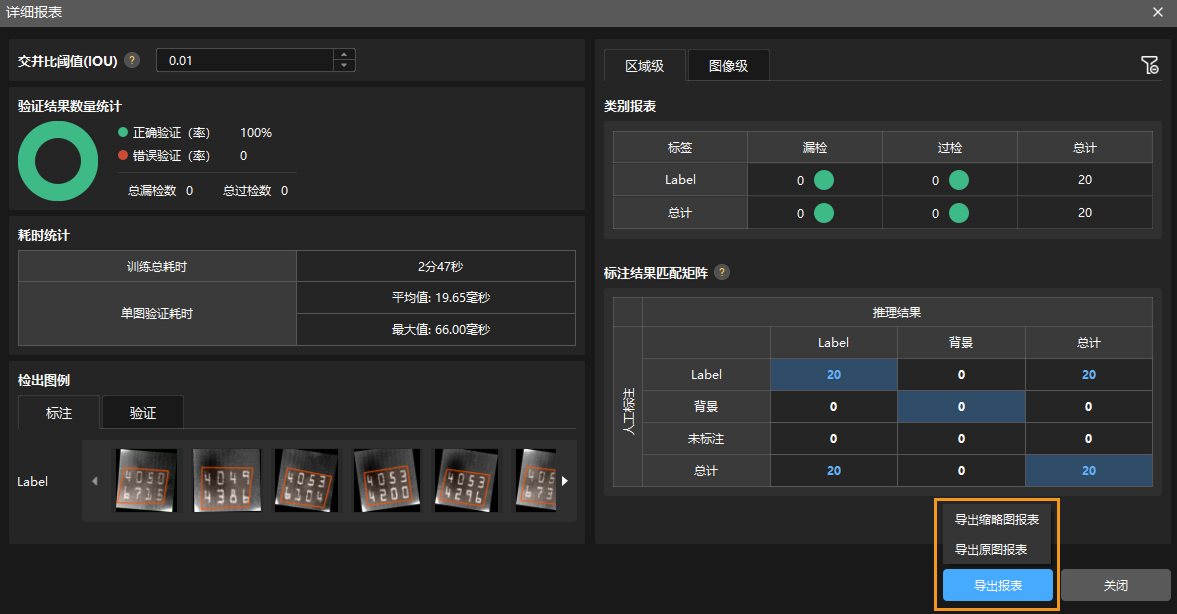Click the IOU threshold help icon

point(132,60)
